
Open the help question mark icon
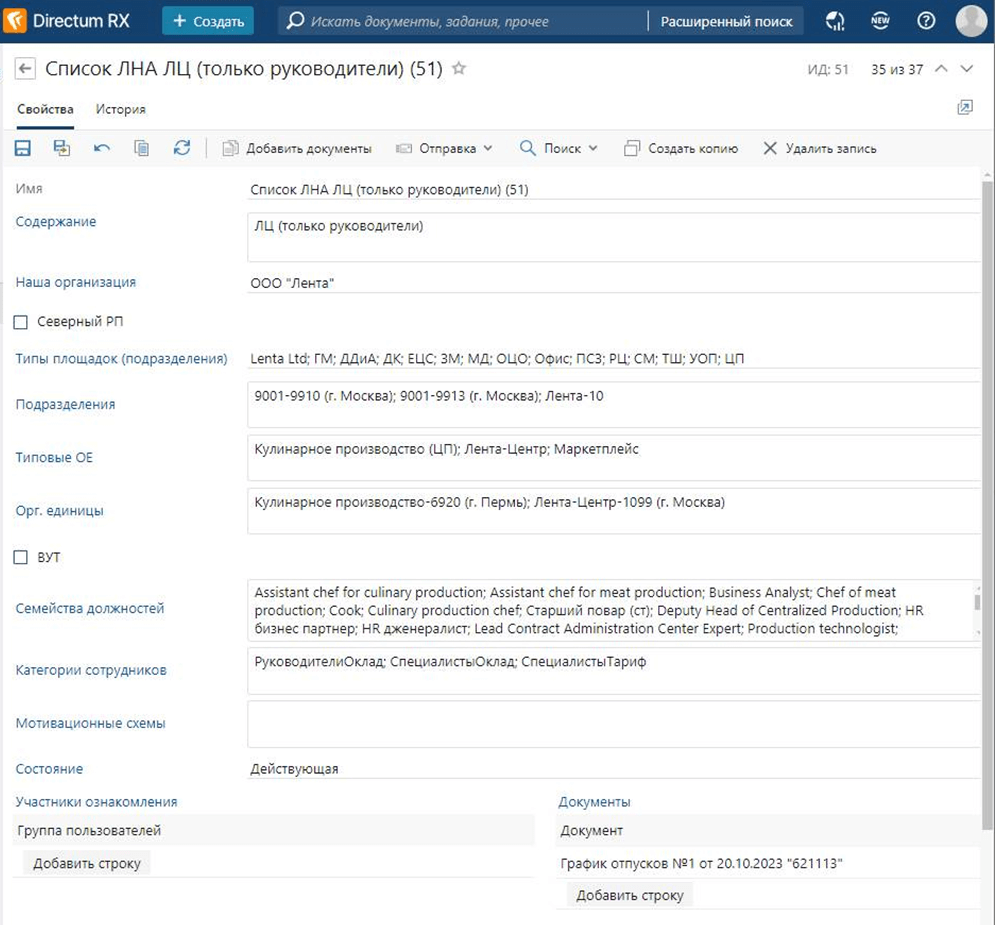[x=926, y=21]
